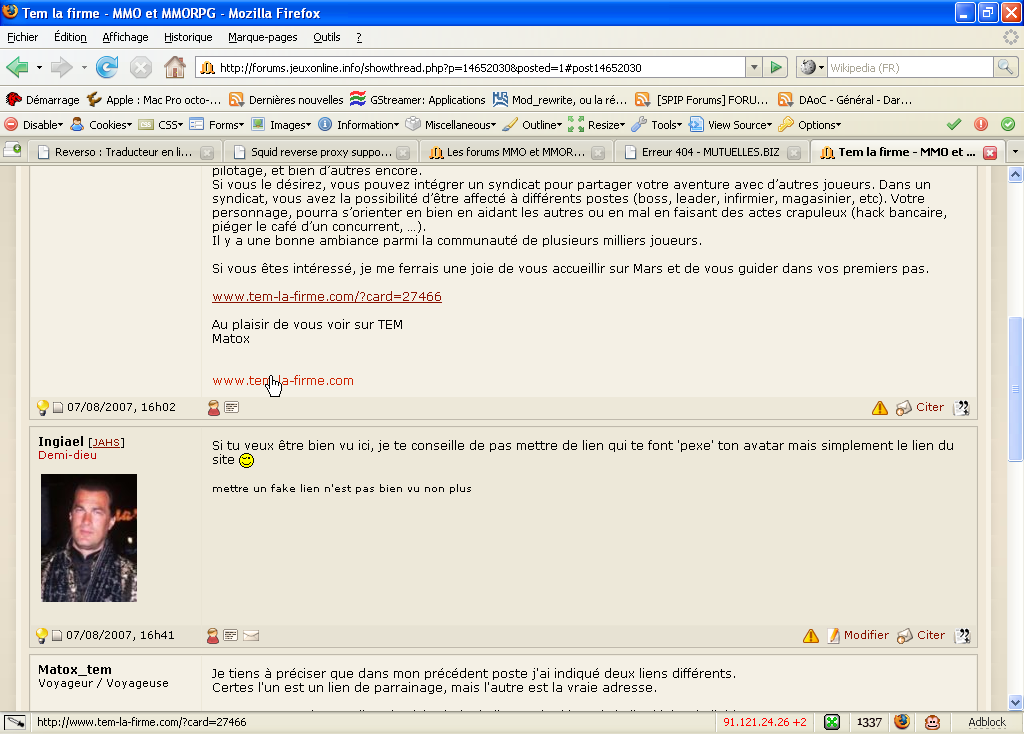Open the Back button history dropdown arrow
The image size is (1024, 734).
pyautogui.click(x=39, y=67)
